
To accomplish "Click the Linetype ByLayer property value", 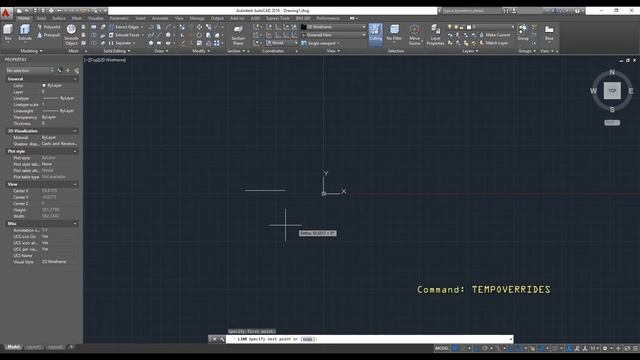I will (x=59, y=98).
